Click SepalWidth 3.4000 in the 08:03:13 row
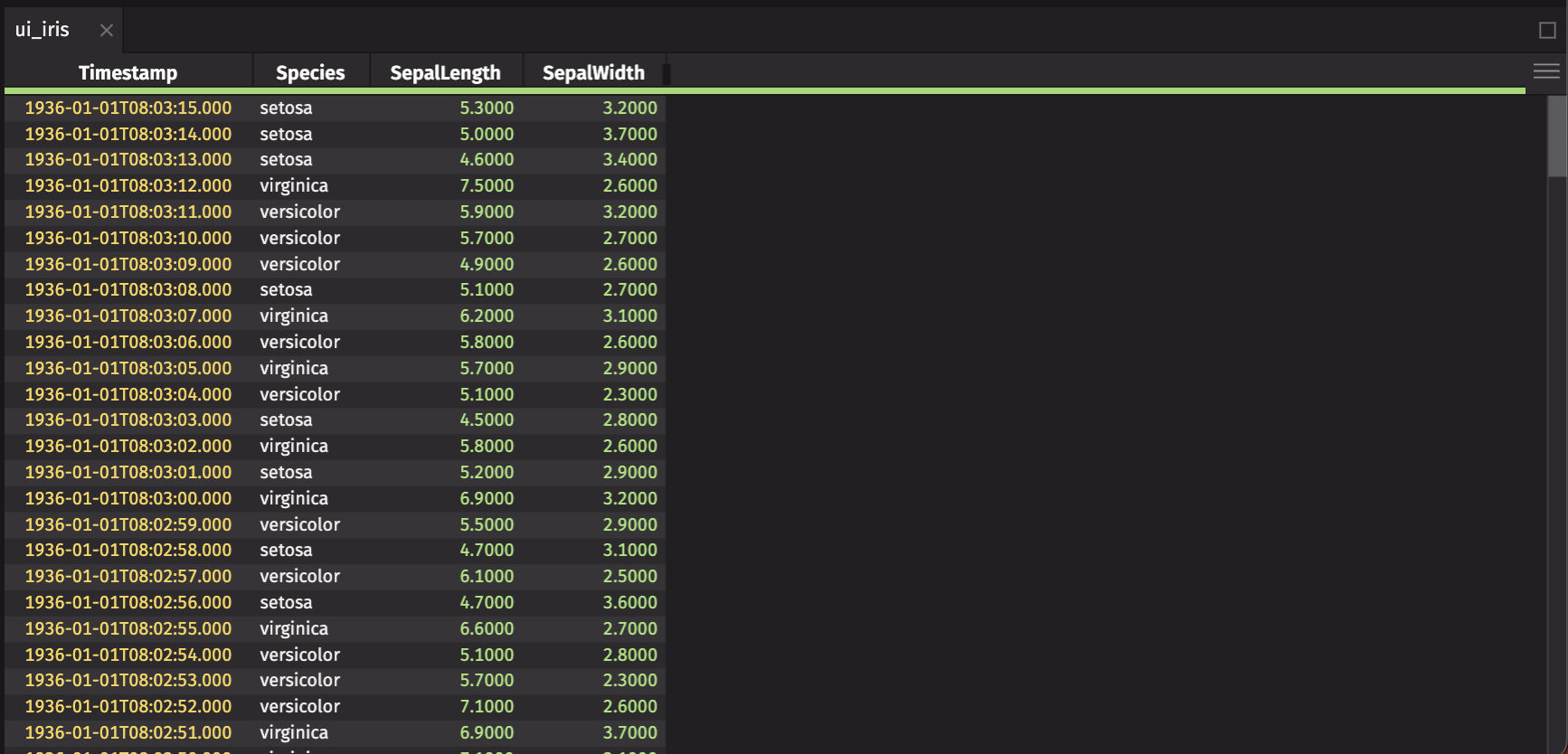This screenshot has width=1568, height=754. click(629, 159)
